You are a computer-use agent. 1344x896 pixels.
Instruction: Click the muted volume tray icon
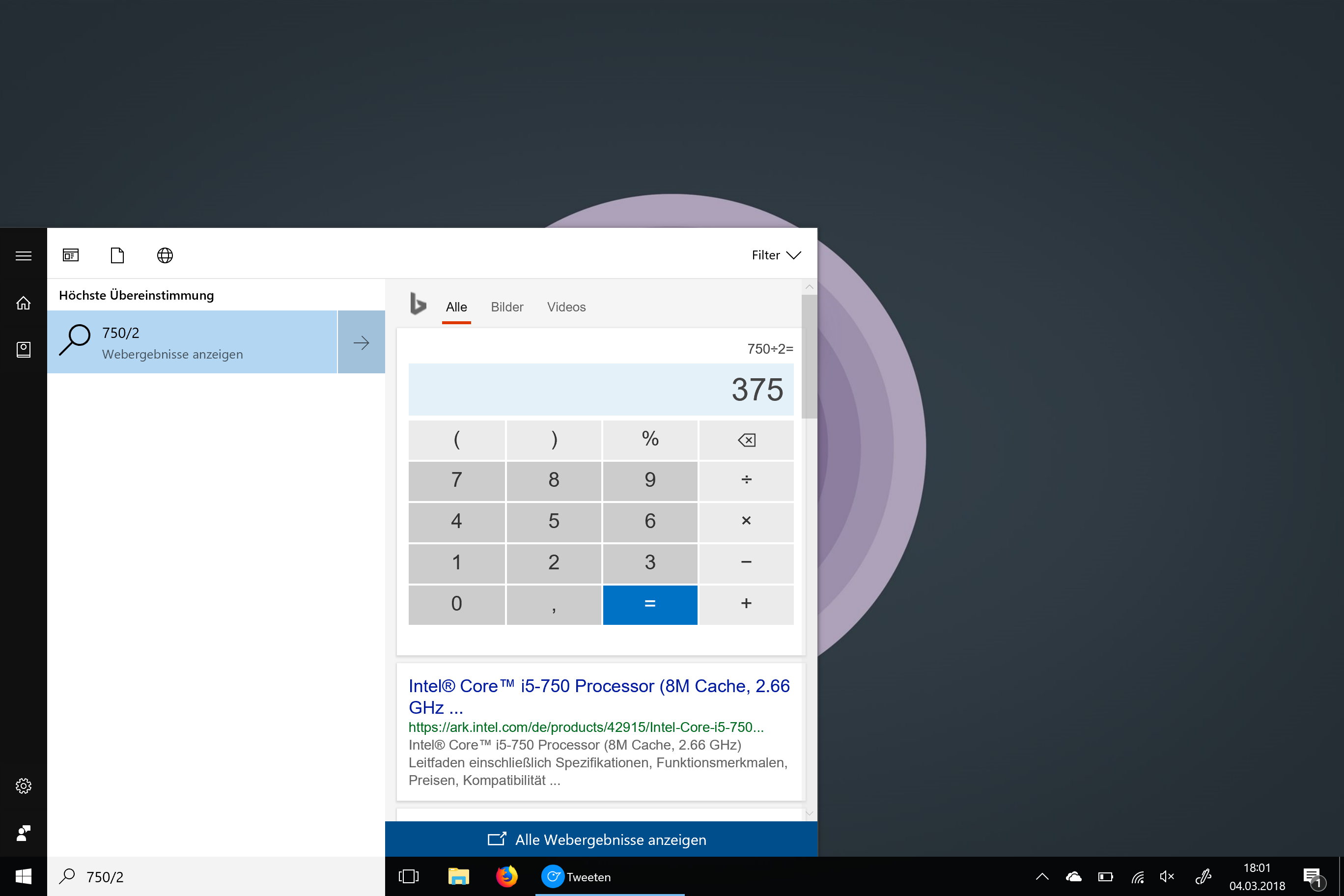[1167, 876]
